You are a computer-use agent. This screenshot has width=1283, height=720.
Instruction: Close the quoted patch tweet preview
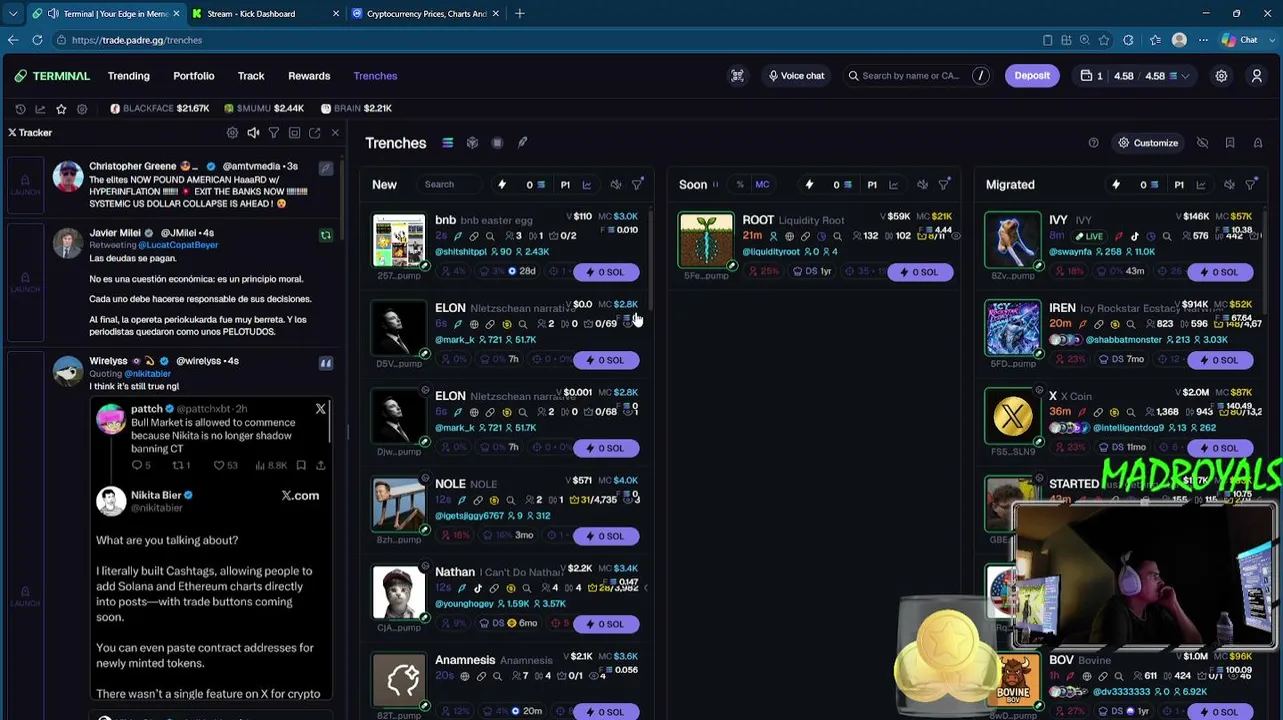(x=320, y=409)
